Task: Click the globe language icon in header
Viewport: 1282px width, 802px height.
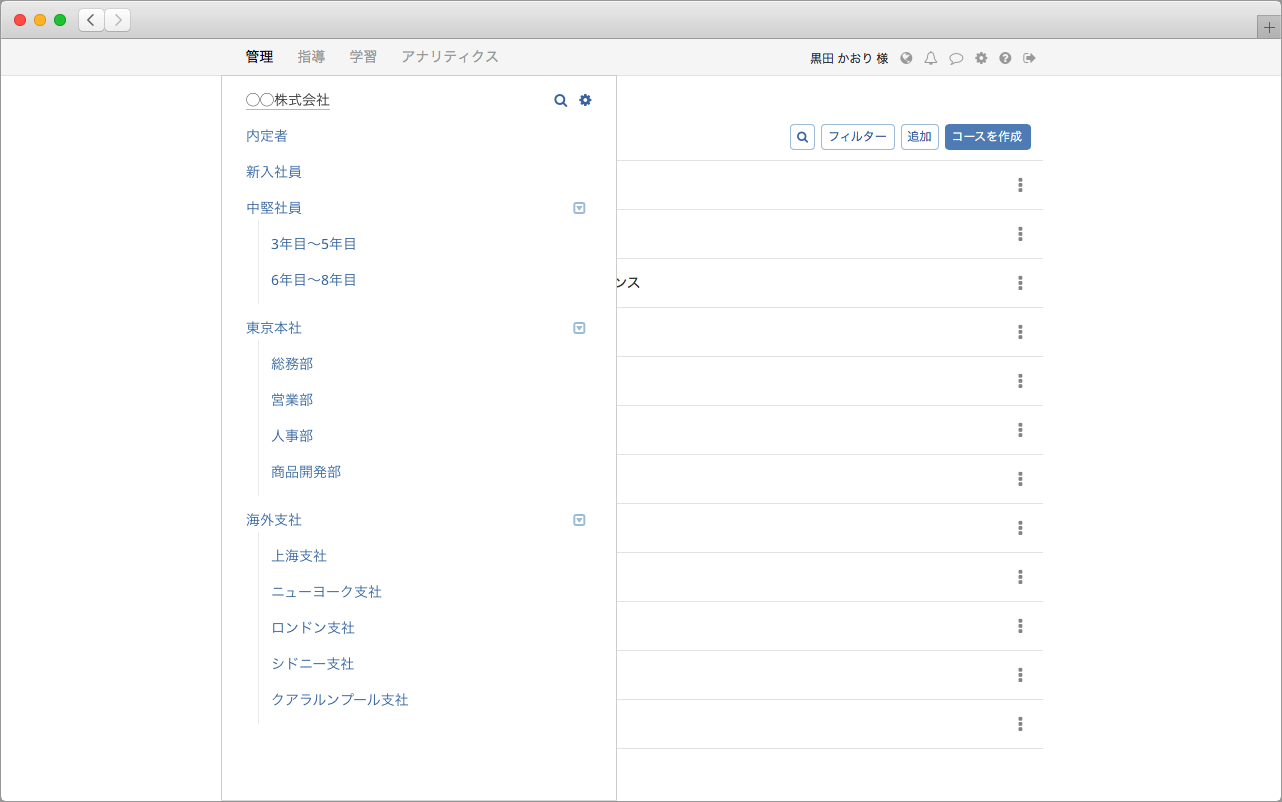Action: 906,58
